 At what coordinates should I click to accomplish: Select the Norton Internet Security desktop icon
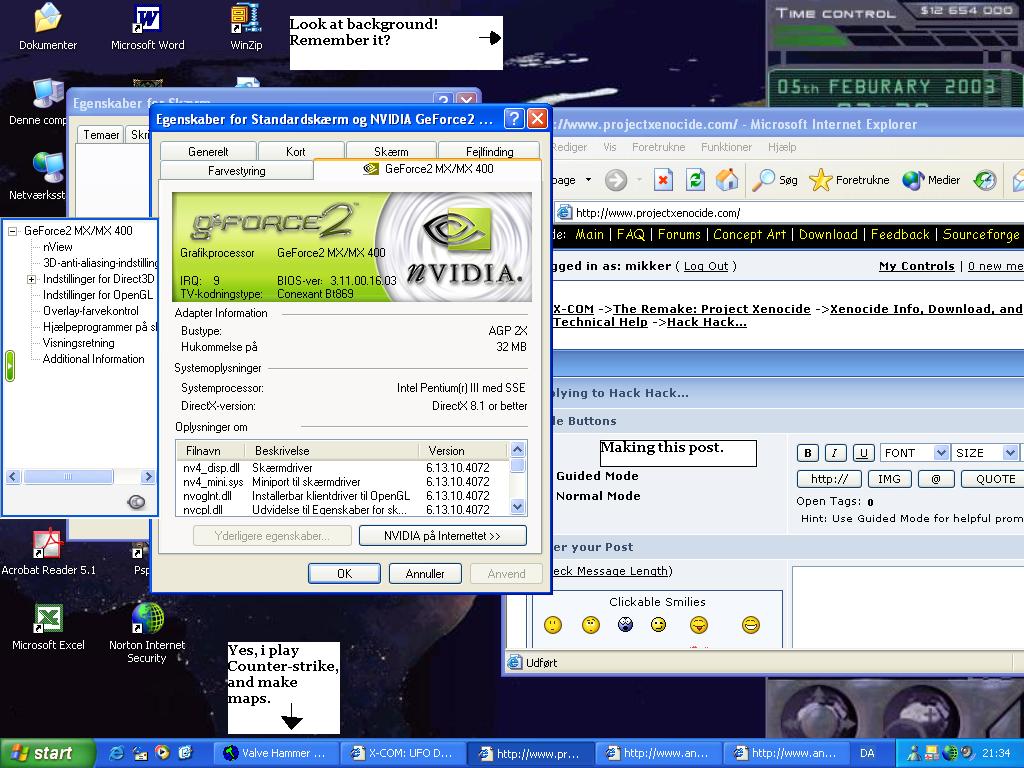tap(147, 633)
